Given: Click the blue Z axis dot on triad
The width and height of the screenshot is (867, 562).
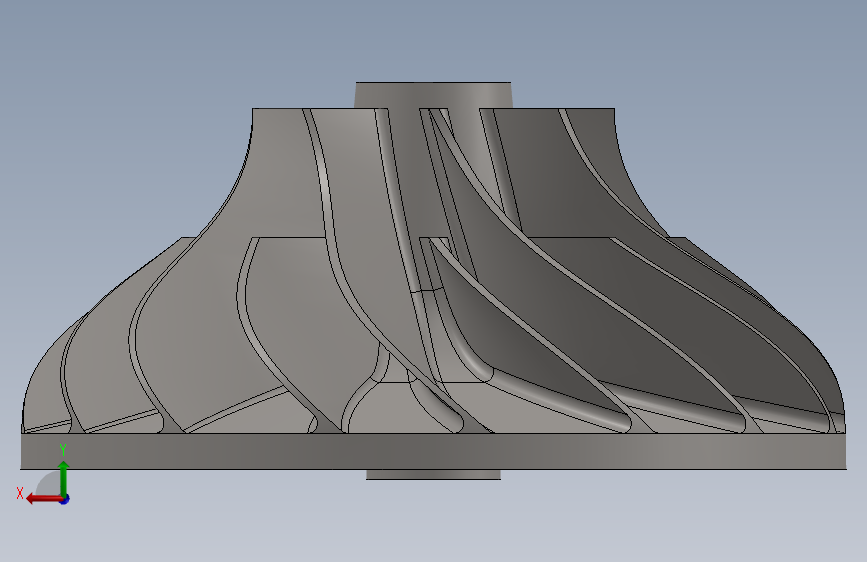Looking at the screenshot, I should click(65, 499).
